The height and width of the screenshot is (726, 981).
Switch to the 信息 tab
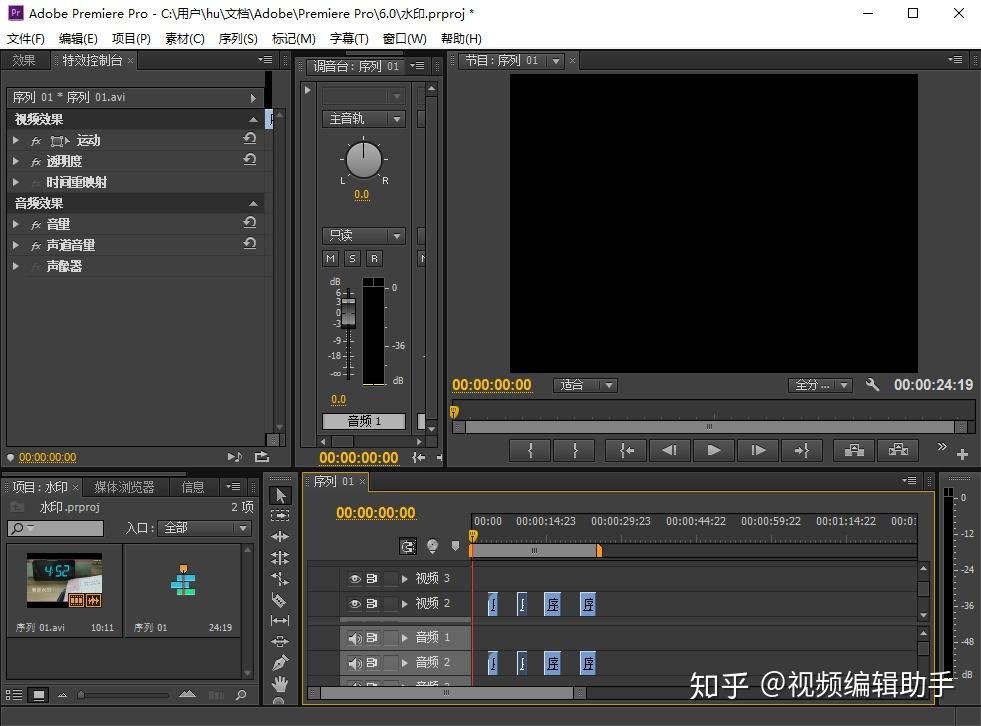(193, 487)
